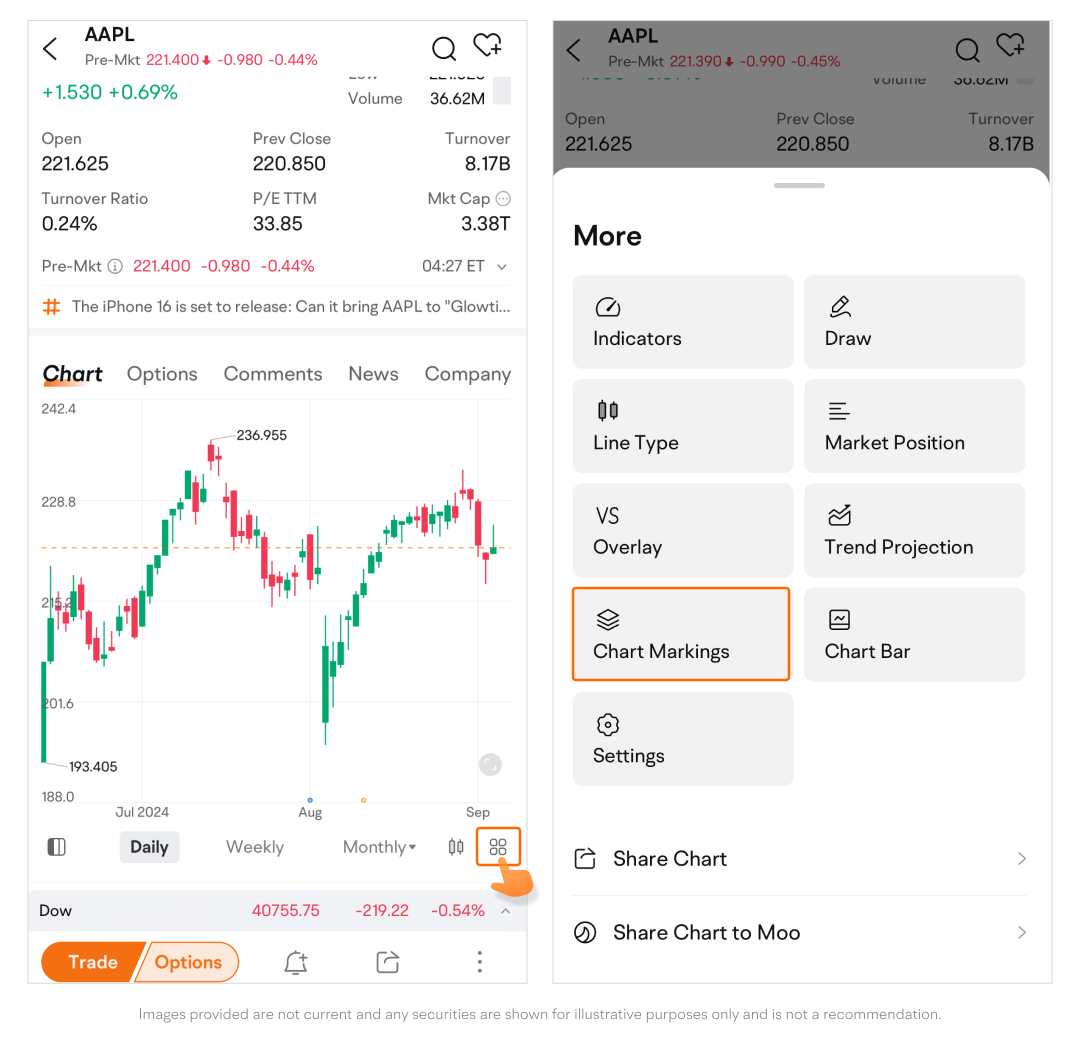Expand chart with the fullscreen icon
This screenshot has width=1080, height=1044.
[x=489, y=765]
